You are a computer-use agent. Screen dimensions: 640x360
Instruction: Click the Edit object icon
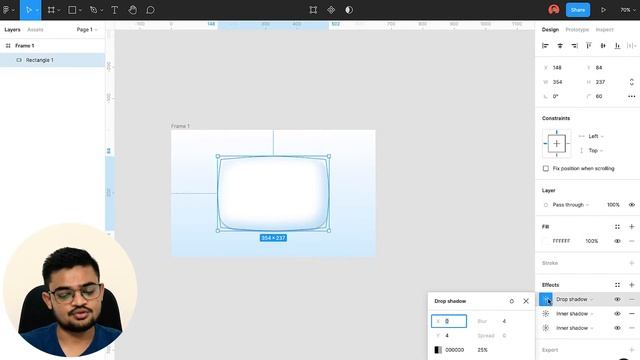click(313, 10)
